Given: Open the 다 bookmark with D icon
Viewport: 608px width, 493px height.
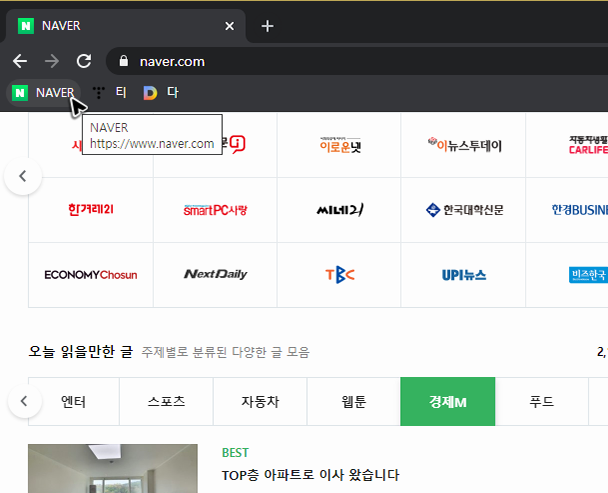Looking at the screenshot, I should point(161,93).
